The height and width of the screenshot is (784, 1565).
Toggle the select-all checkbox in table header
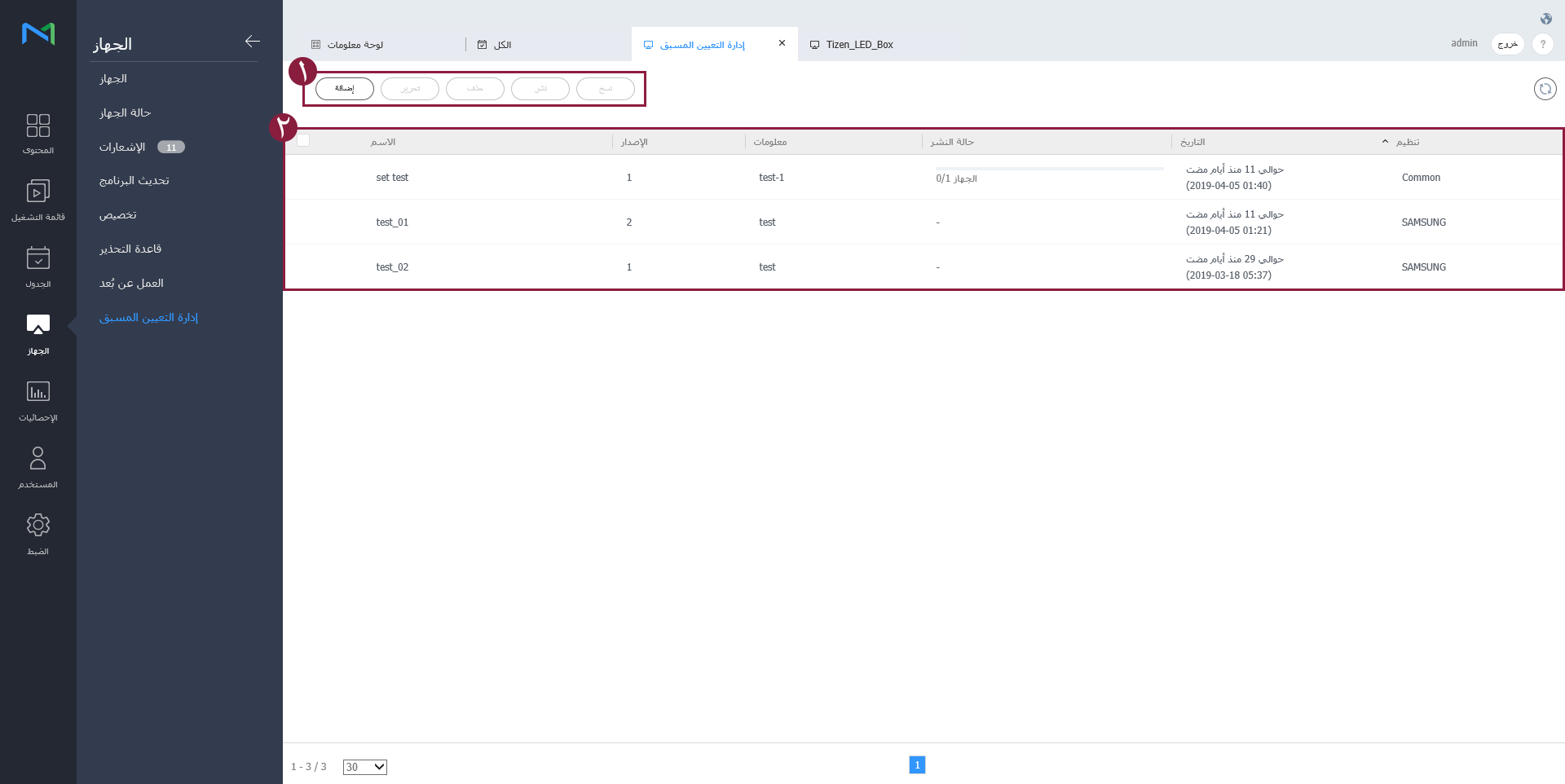point(303,141)
